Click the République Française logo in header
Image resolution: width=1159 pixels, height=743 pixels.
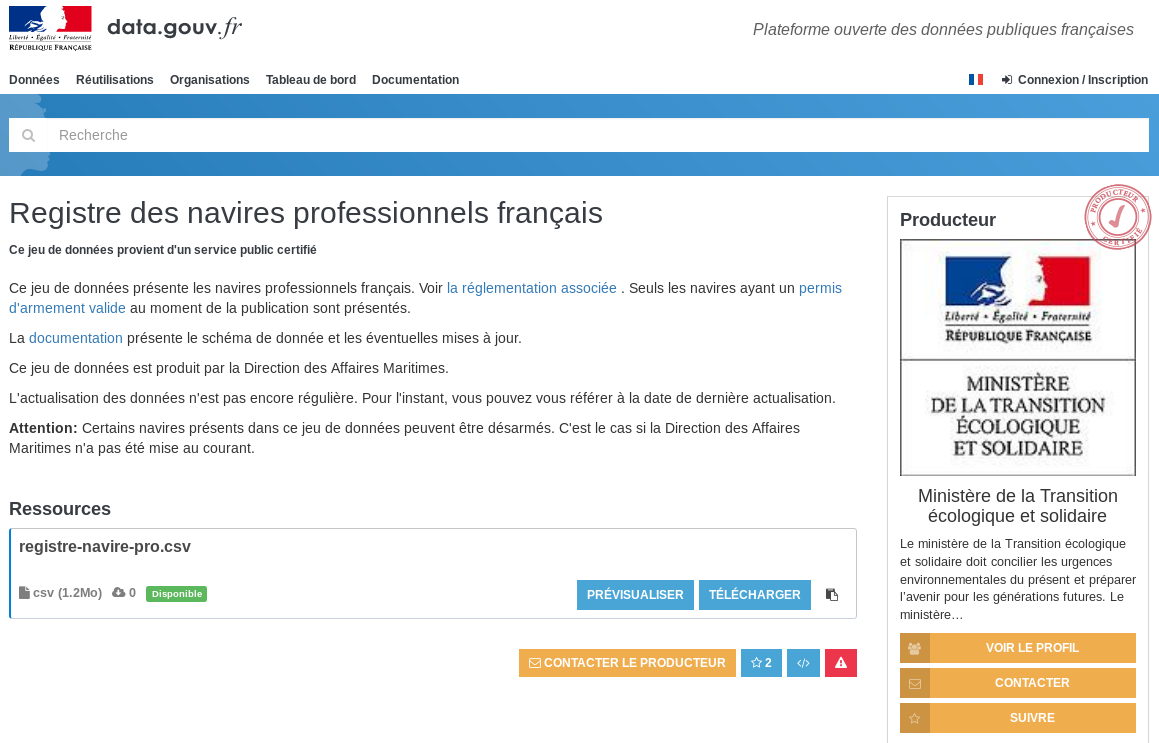coord(50,28)
